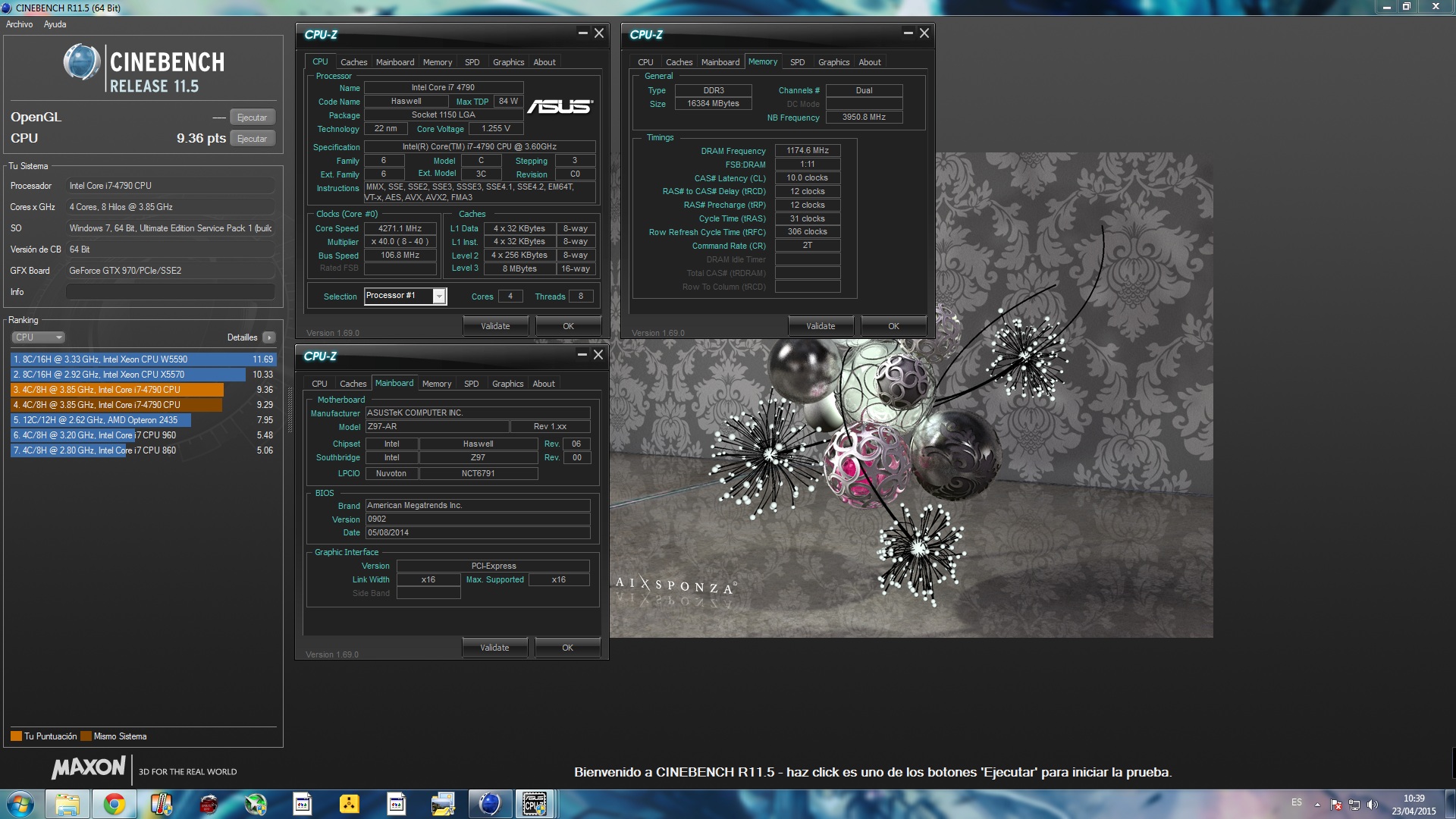Close the CPU-Z window showing the Memory tab
The height and width of the screenshot is (819, 1456).
click(924, 33)
